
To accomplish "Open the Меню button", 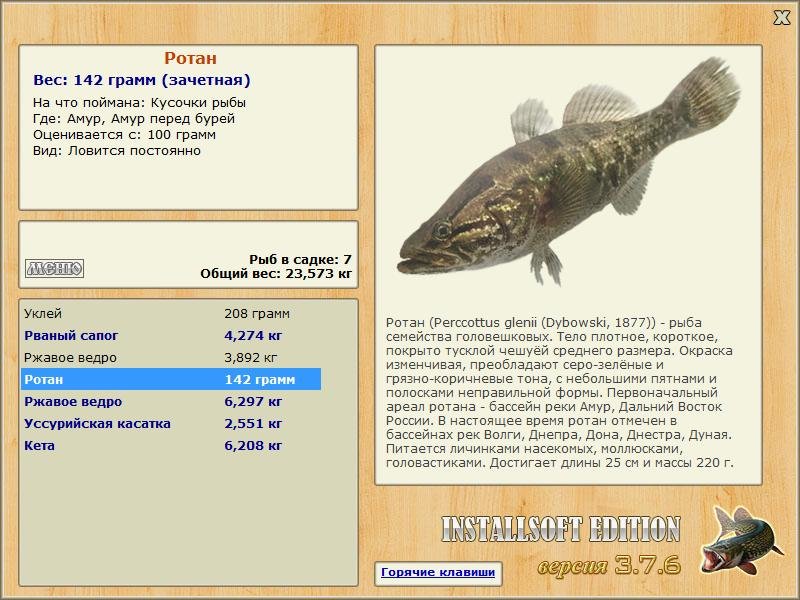I will pyautogui.click(x=55, y=268).
